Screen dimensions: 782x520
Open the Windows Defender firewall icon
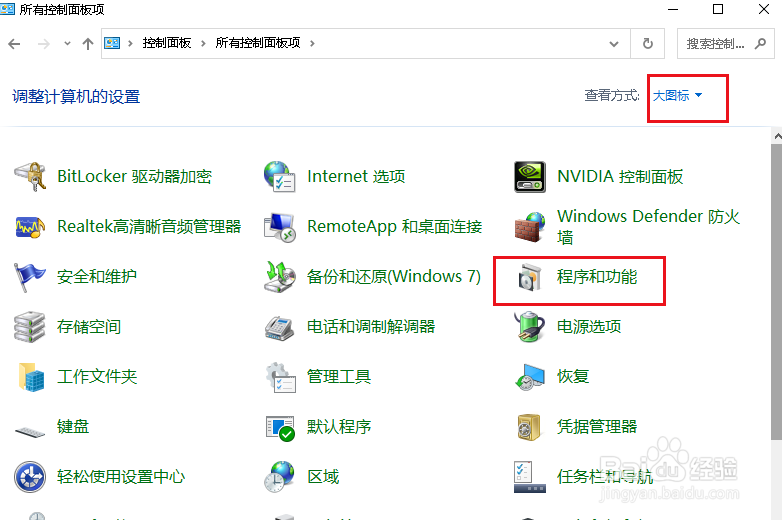point(530,227)
